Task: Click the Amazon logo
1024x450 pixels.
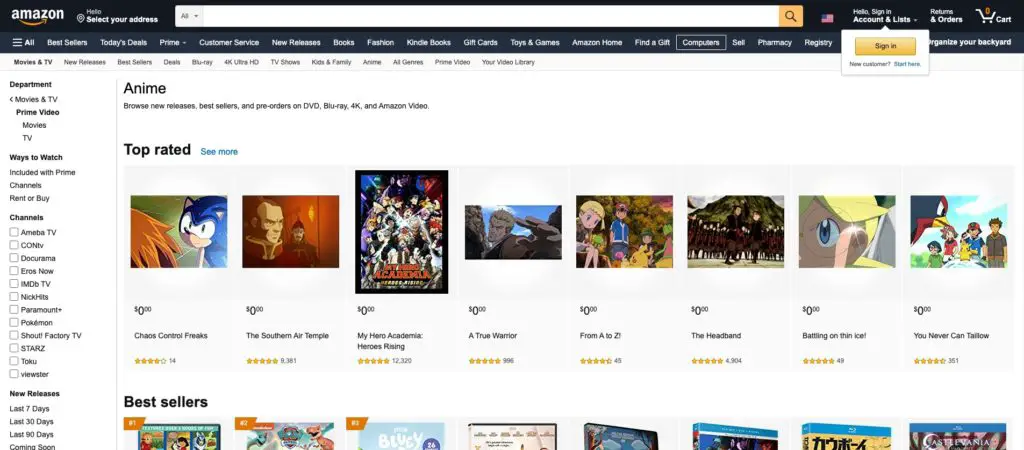Action: (37, 16)
